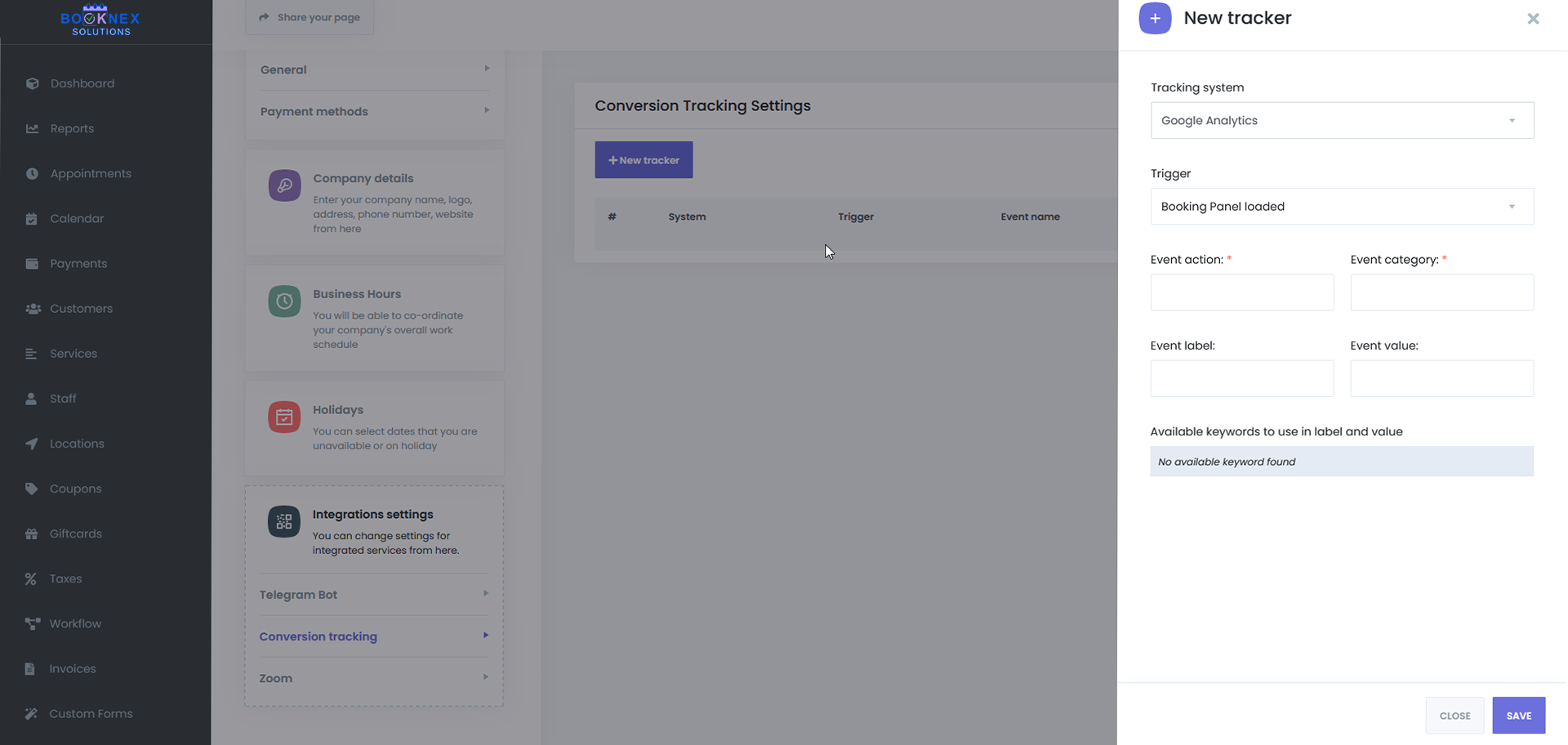Open the Telegram Bot settings
1568x745 pixels.
373,595
